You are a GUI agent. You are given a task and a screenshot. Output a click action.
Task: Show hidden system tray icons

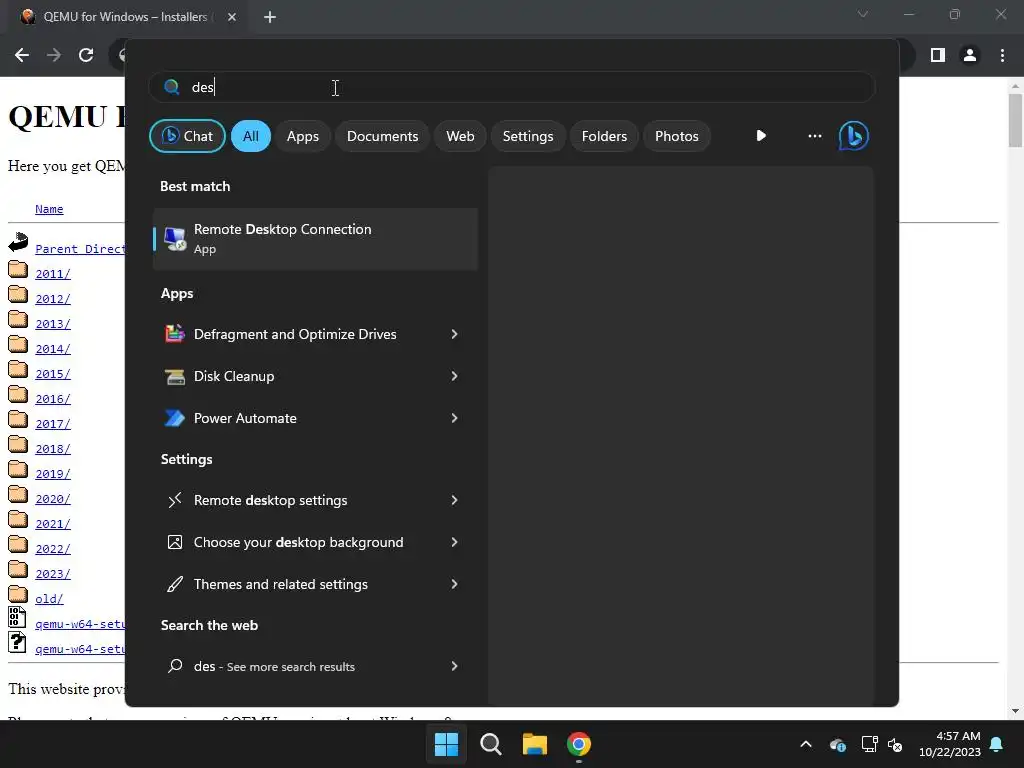pyautogui.click(x=806, y=744)
